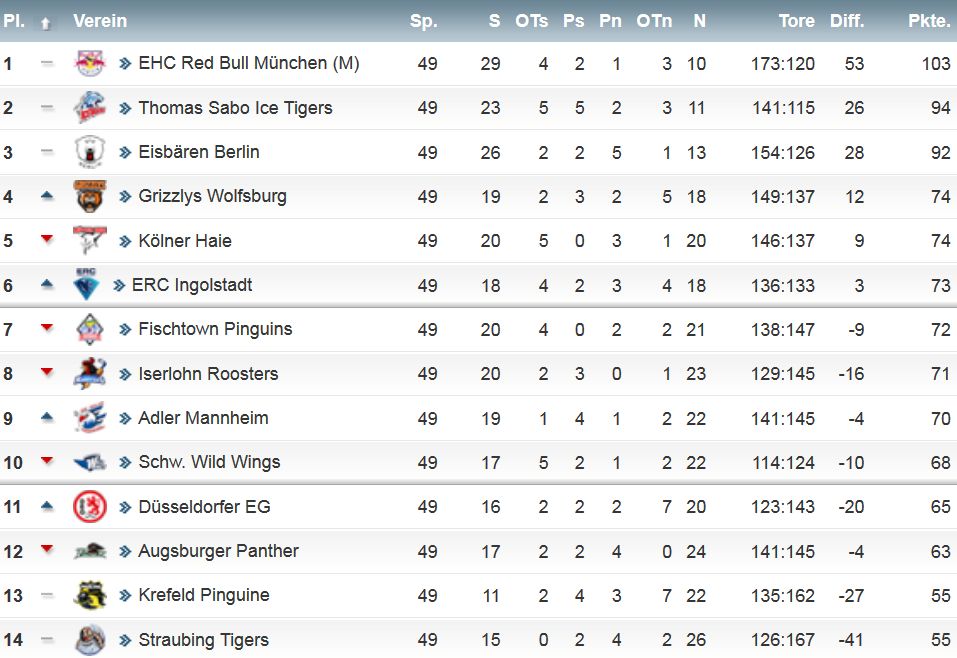Click the Iserlohn Roosters logo
This screenshot has width=957, height=658.
point(90,374)
